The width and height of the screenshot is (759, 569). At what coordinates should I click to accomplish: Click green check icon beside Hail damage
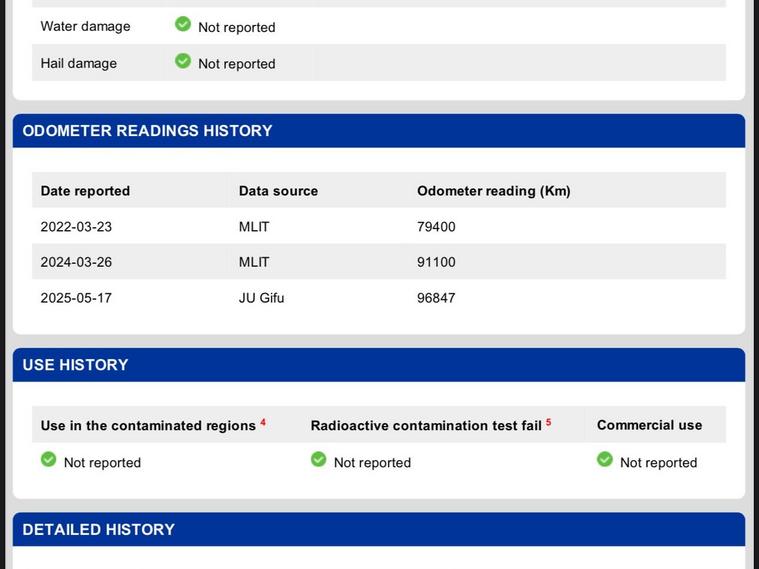tap(183, 61)
